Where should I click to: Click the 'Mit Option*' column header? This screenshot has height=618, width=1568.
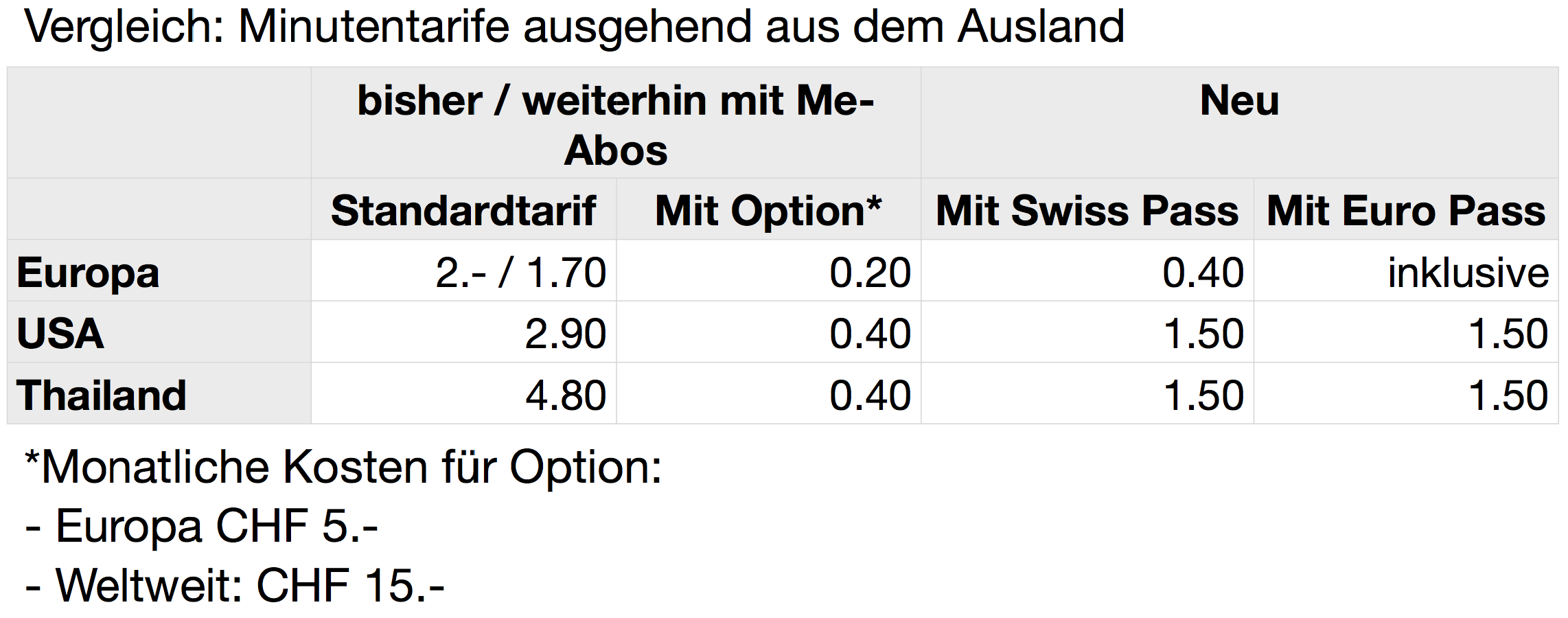click(768, 211)
